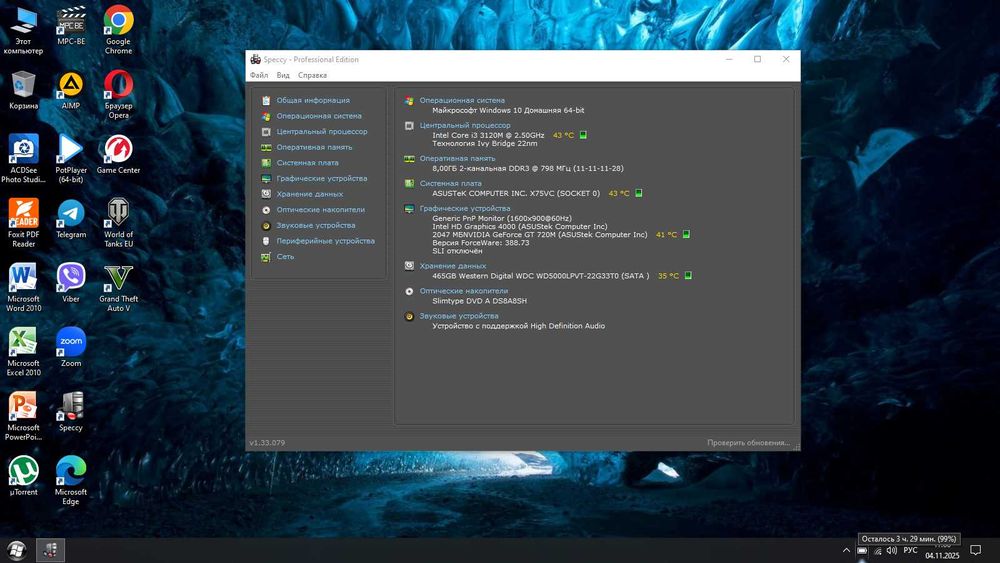The height and width of the screenshot is (563, 1000).
Task: Click version v1.33.079 label
Action: point(267,442)
